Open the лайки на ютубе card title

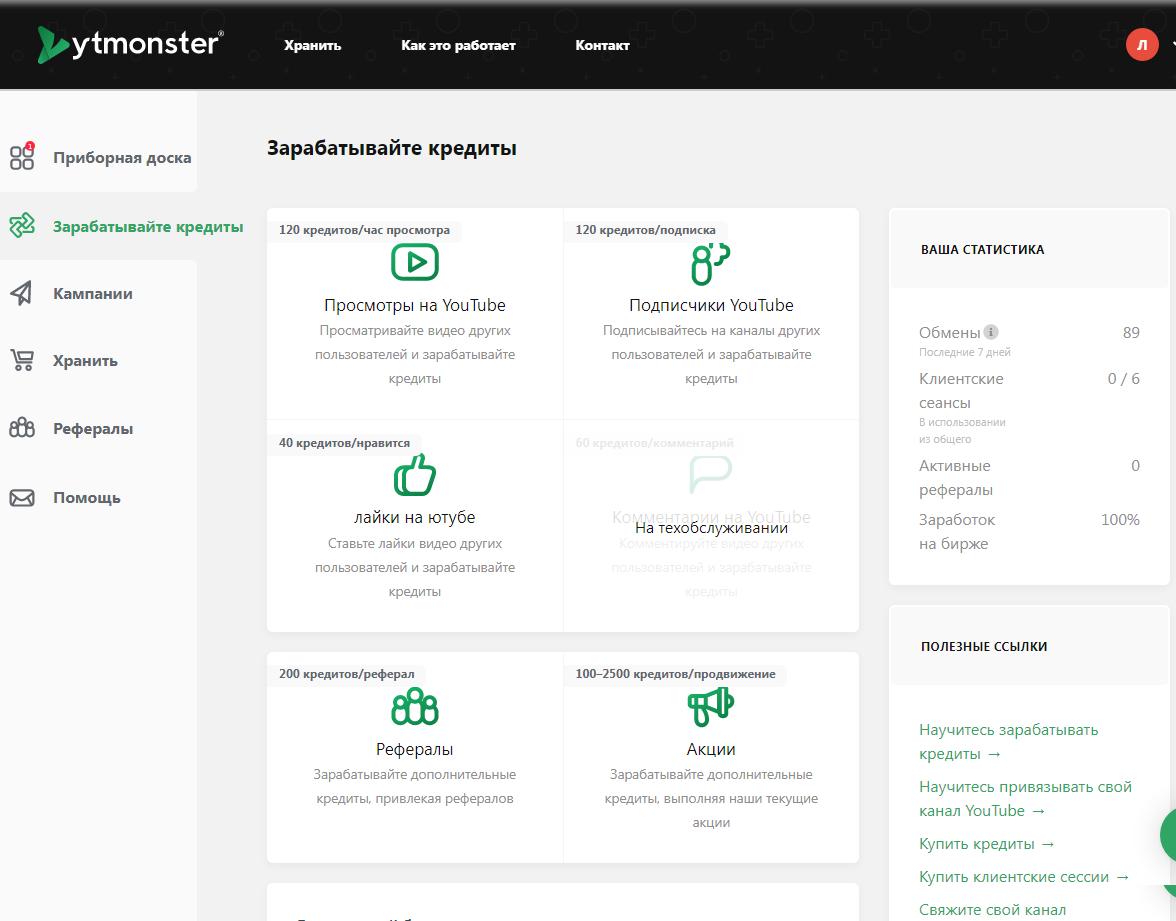coord(415,518)
